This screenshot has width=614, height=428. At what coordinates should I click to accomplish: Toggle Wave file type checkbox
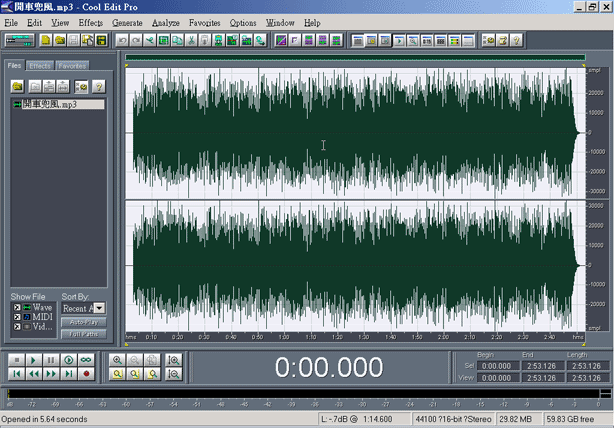pos(17,307)
